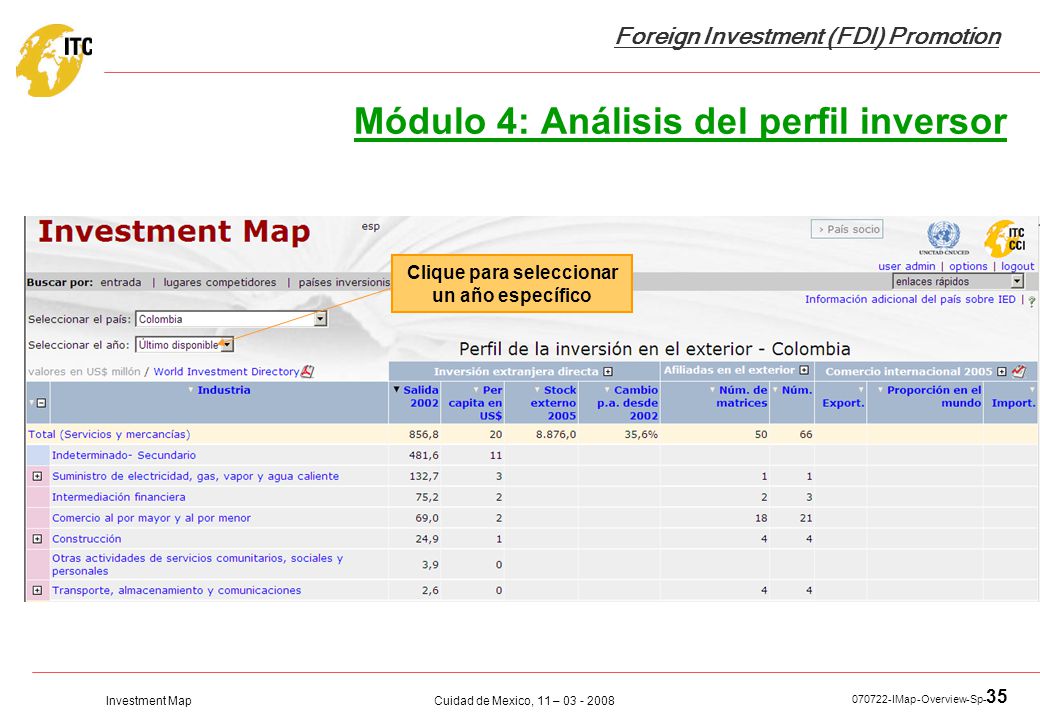Open the Indeterminado- Secundario industry link
The width and height of the screenshot is (1040, 720).
click(x=124, y=455)
